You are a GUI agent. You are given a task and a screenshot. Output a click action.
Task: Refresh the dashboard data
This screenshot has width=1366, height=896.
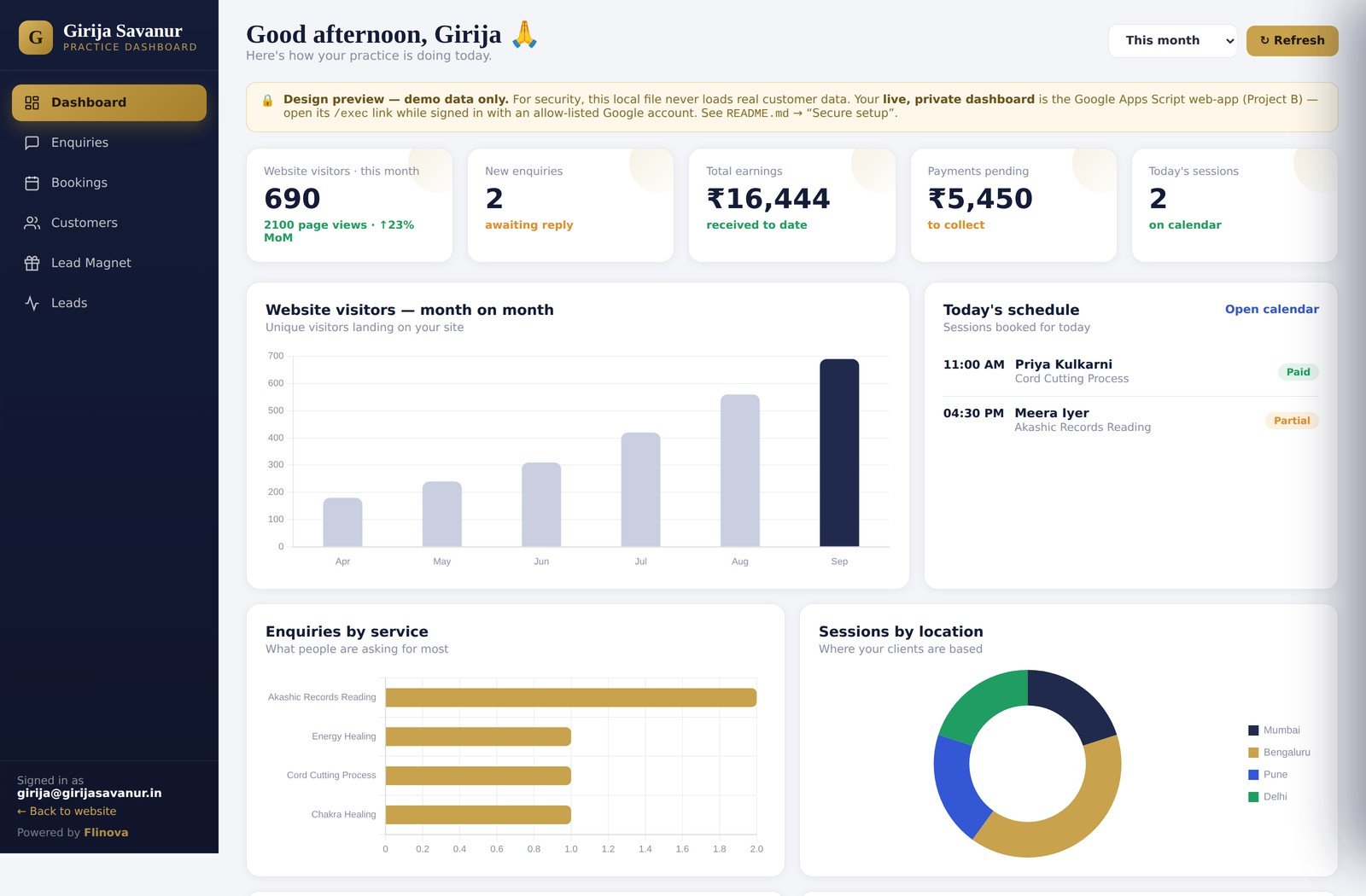pos(1292,41)
